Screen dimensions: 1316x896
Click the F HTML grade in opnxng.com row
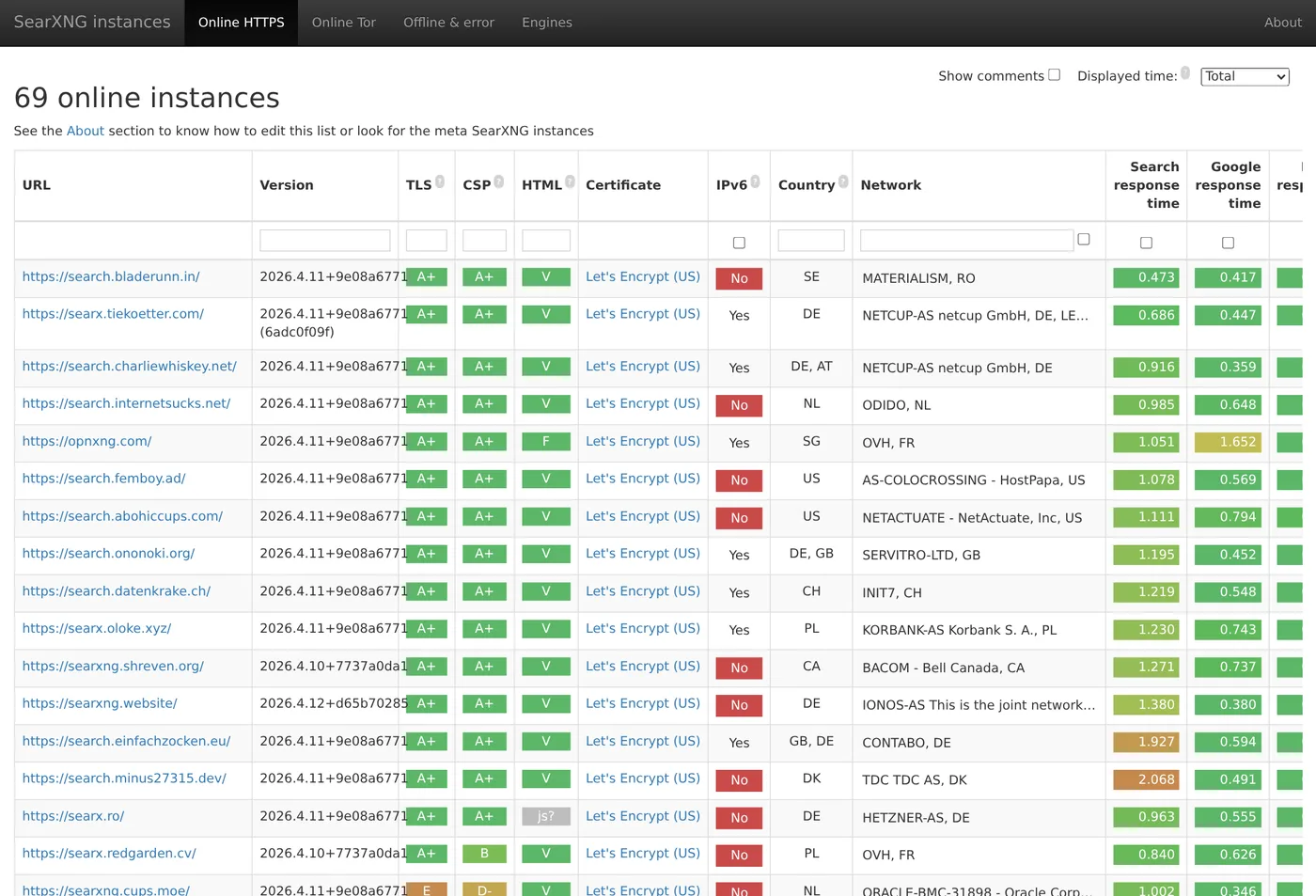point(546,441)
